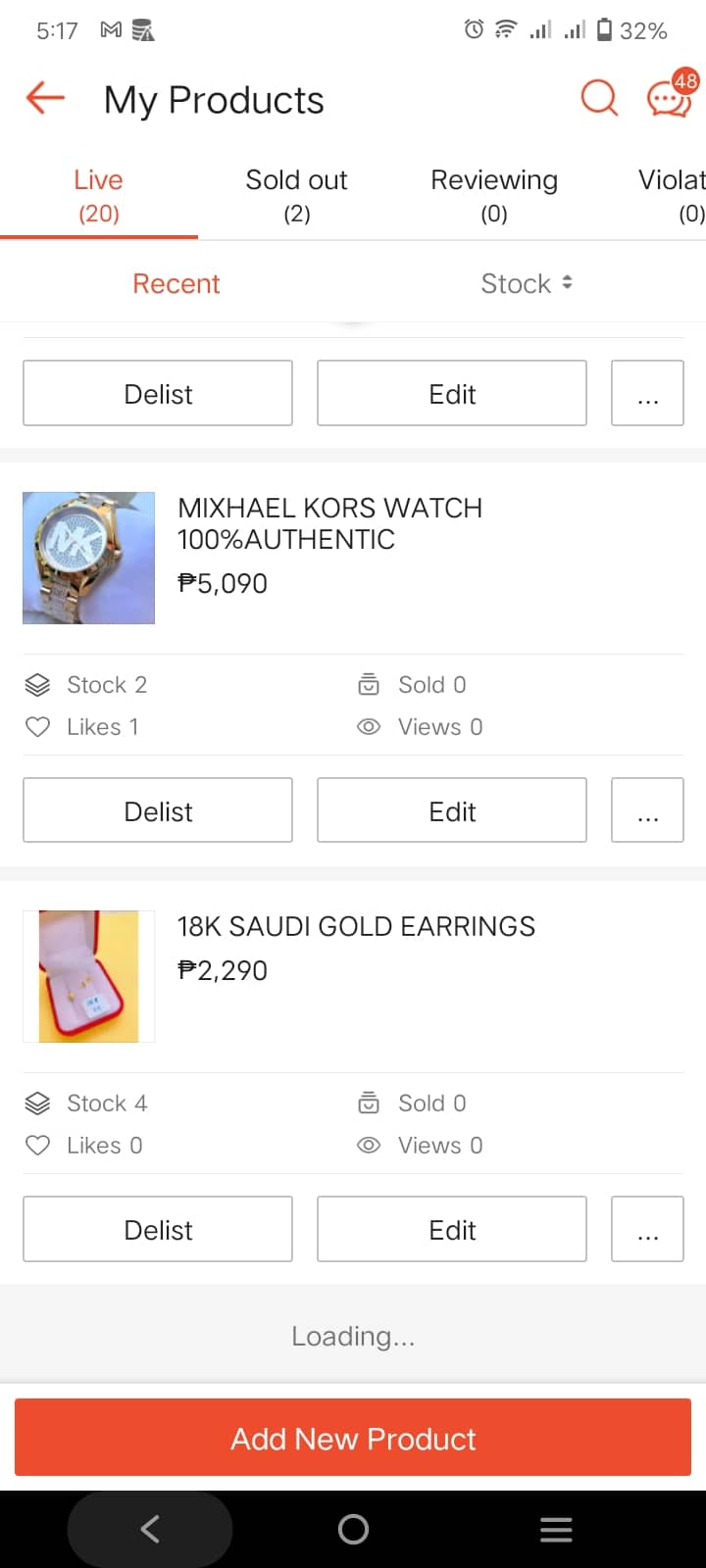
Task: Delist the Michael Kors watch
Action: (158, 810)
